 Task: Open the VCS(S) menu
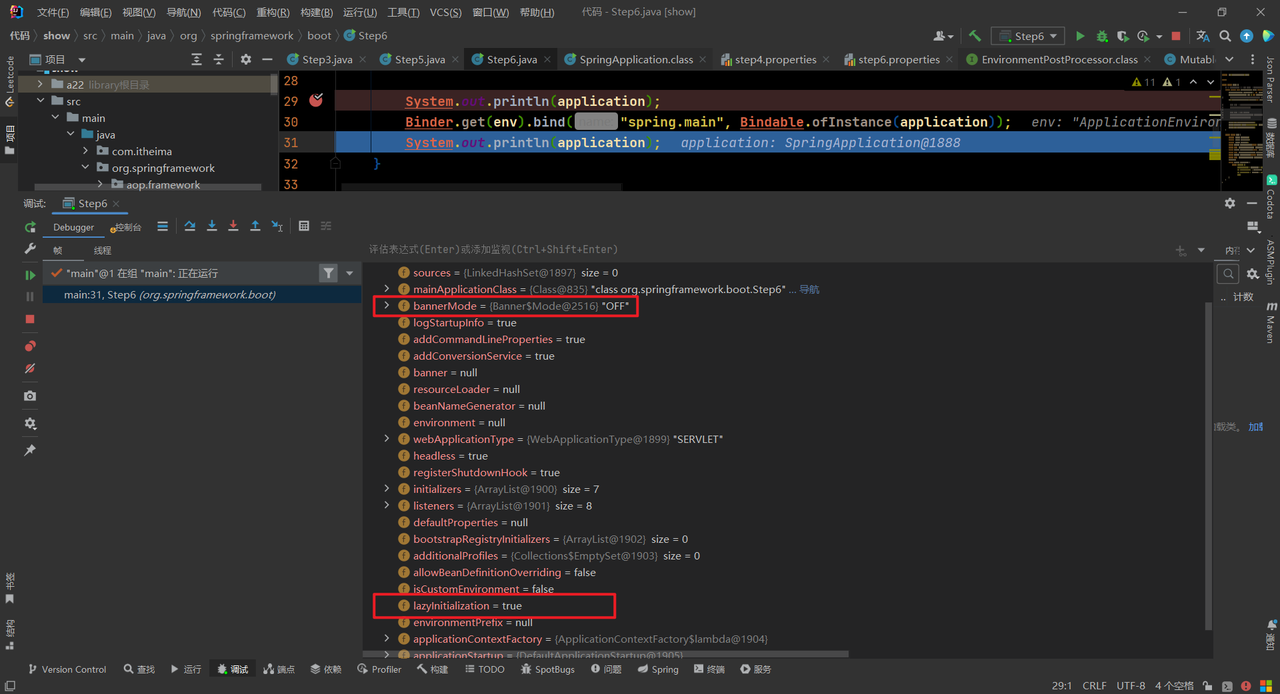445,12
